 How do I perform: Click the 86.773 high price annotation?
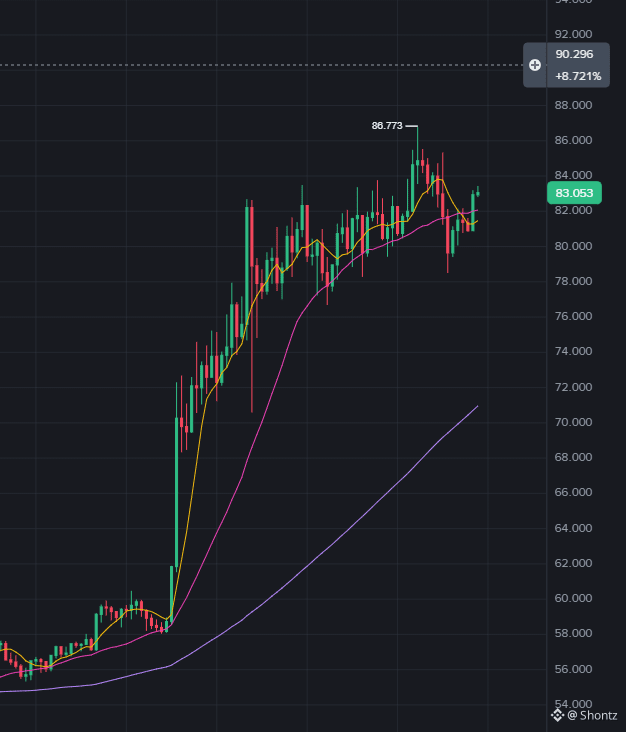coord(387,126)
